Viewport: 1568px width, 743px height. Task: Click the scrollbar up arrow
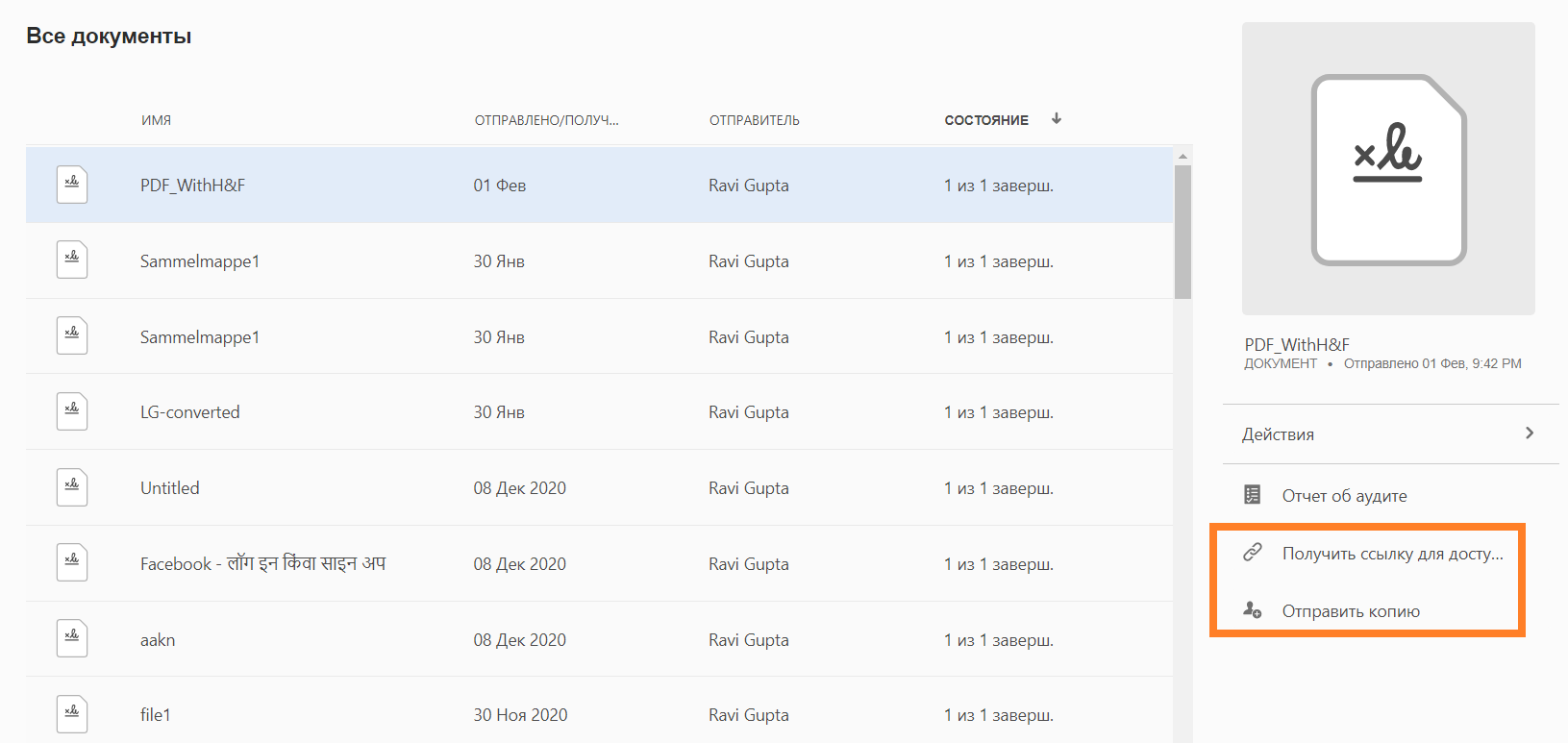1182,156
